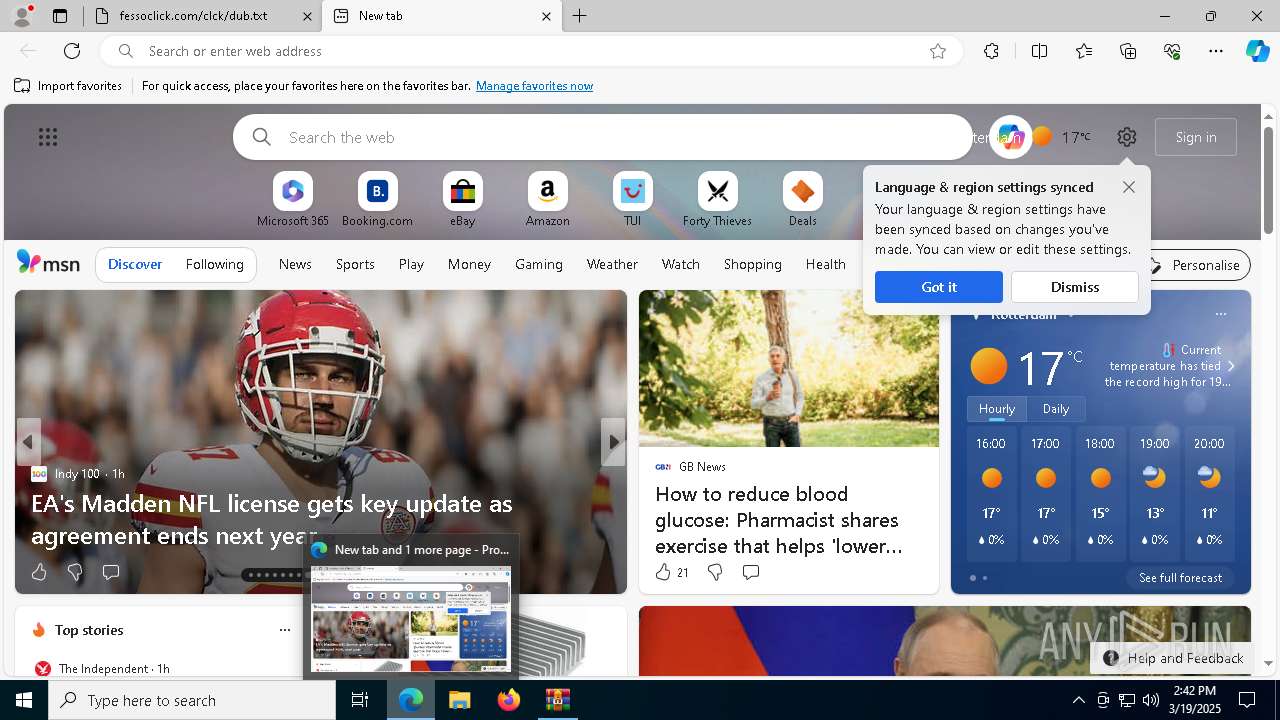Click the vertical page scrollbar
The height and width of the screenshot is (720, 1280).
point(1268,181)
